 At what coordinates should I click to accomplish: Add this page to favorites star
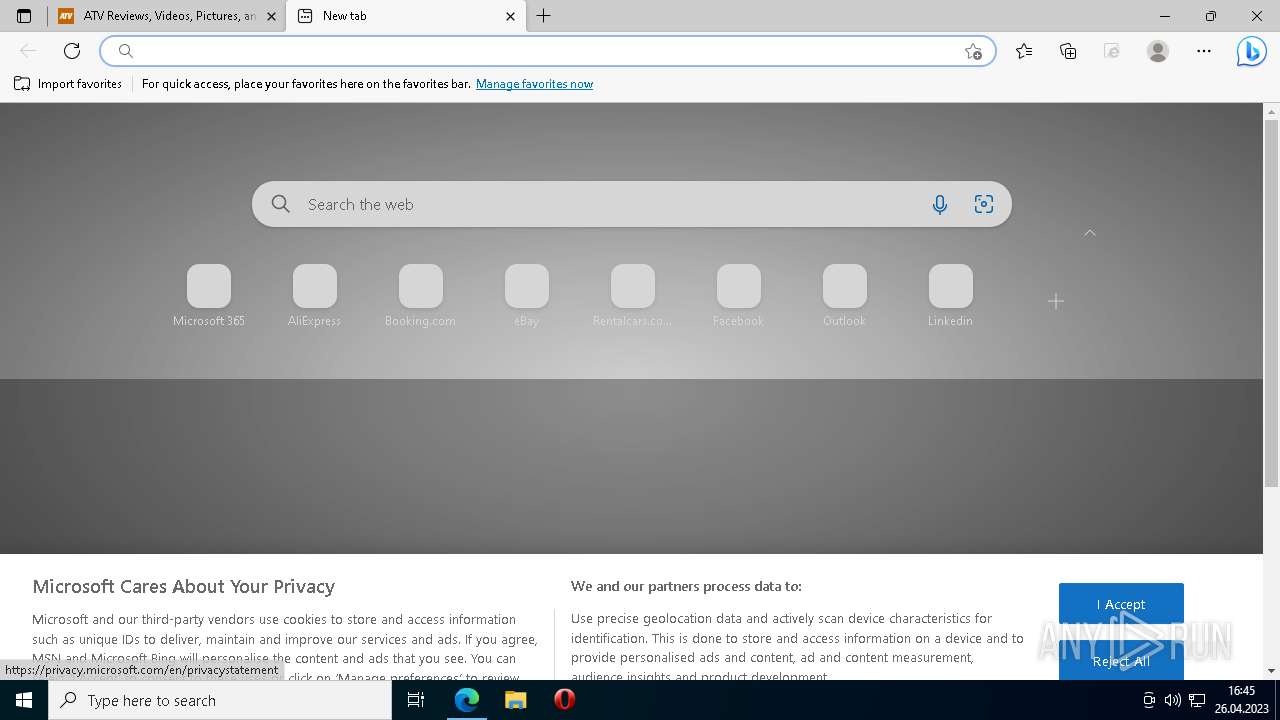[x=973, y=51]
